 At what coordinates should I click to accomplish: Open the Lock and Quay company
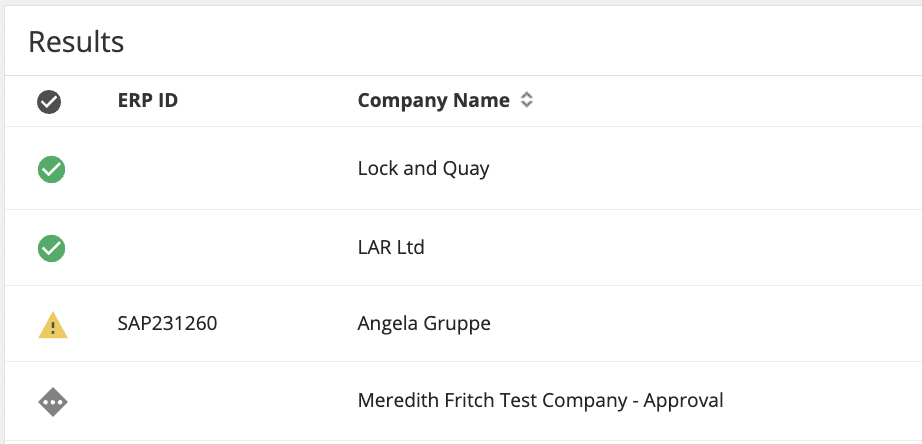coord(423,168)
